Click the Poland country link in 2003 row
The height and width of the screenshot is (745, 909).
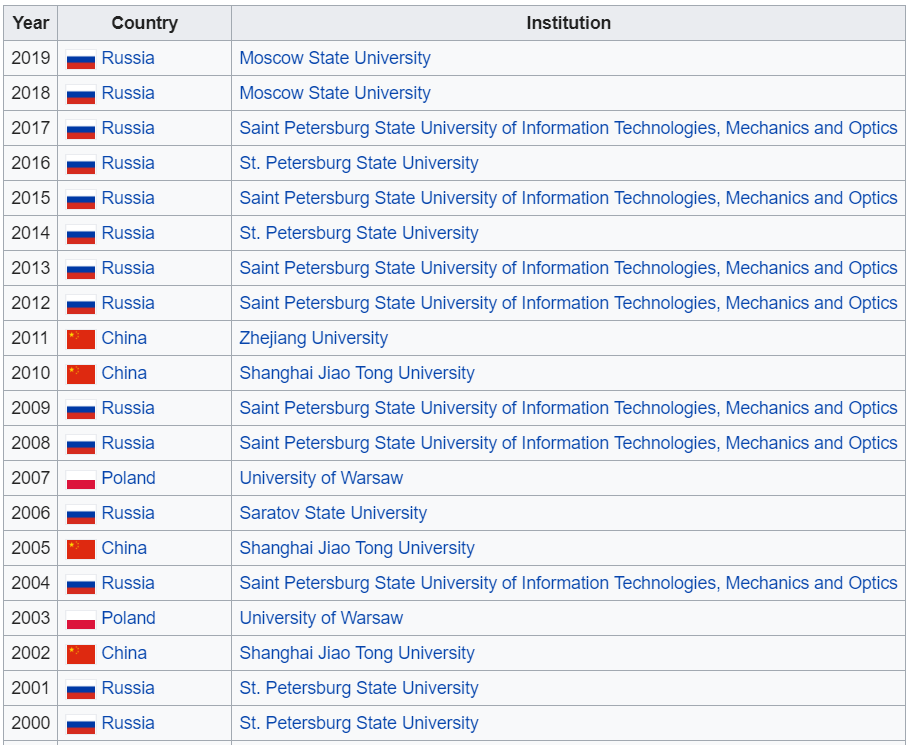point(128,618)
